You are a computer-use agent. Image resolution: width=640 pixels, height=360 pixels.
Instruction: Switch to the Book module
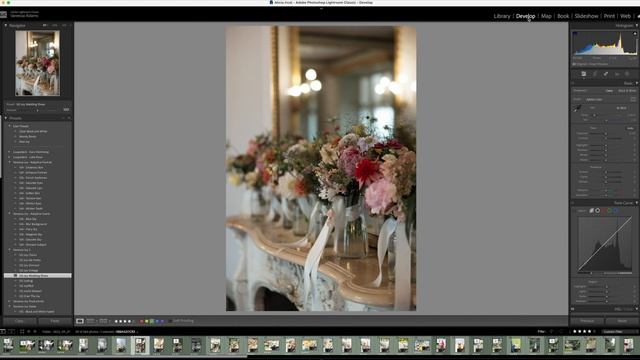563,16
